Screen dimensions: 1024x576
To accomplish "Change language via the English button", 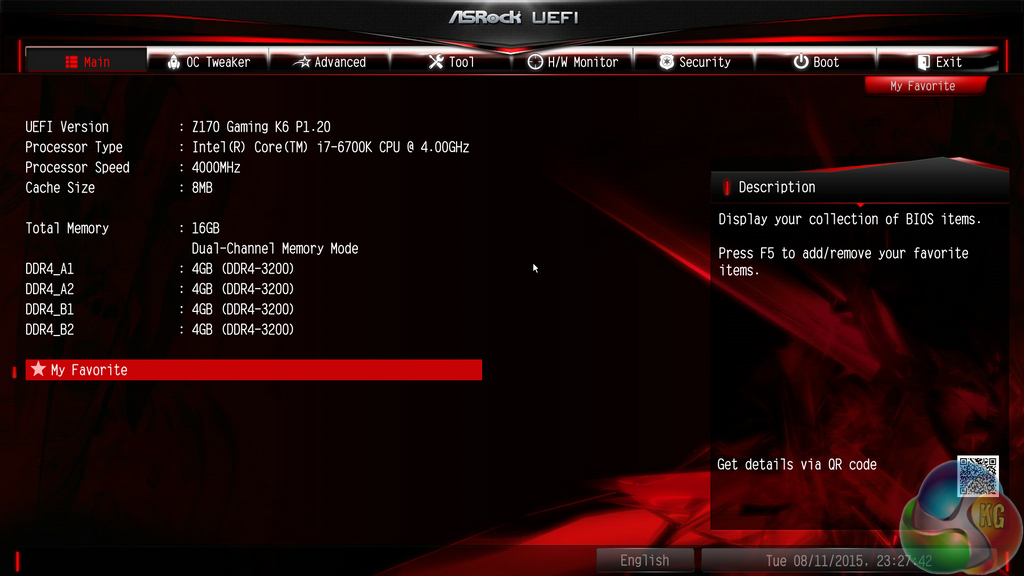I will click(645, 560).
